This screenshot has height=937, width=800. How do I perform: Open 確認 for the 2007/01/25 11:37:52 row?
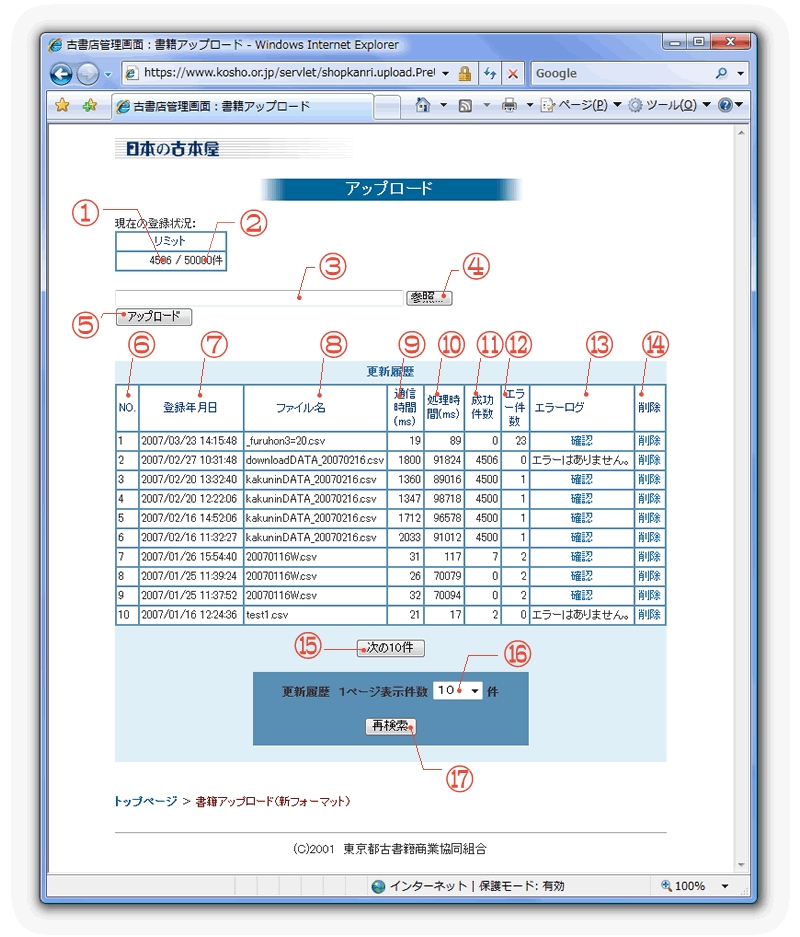(581, 595)
